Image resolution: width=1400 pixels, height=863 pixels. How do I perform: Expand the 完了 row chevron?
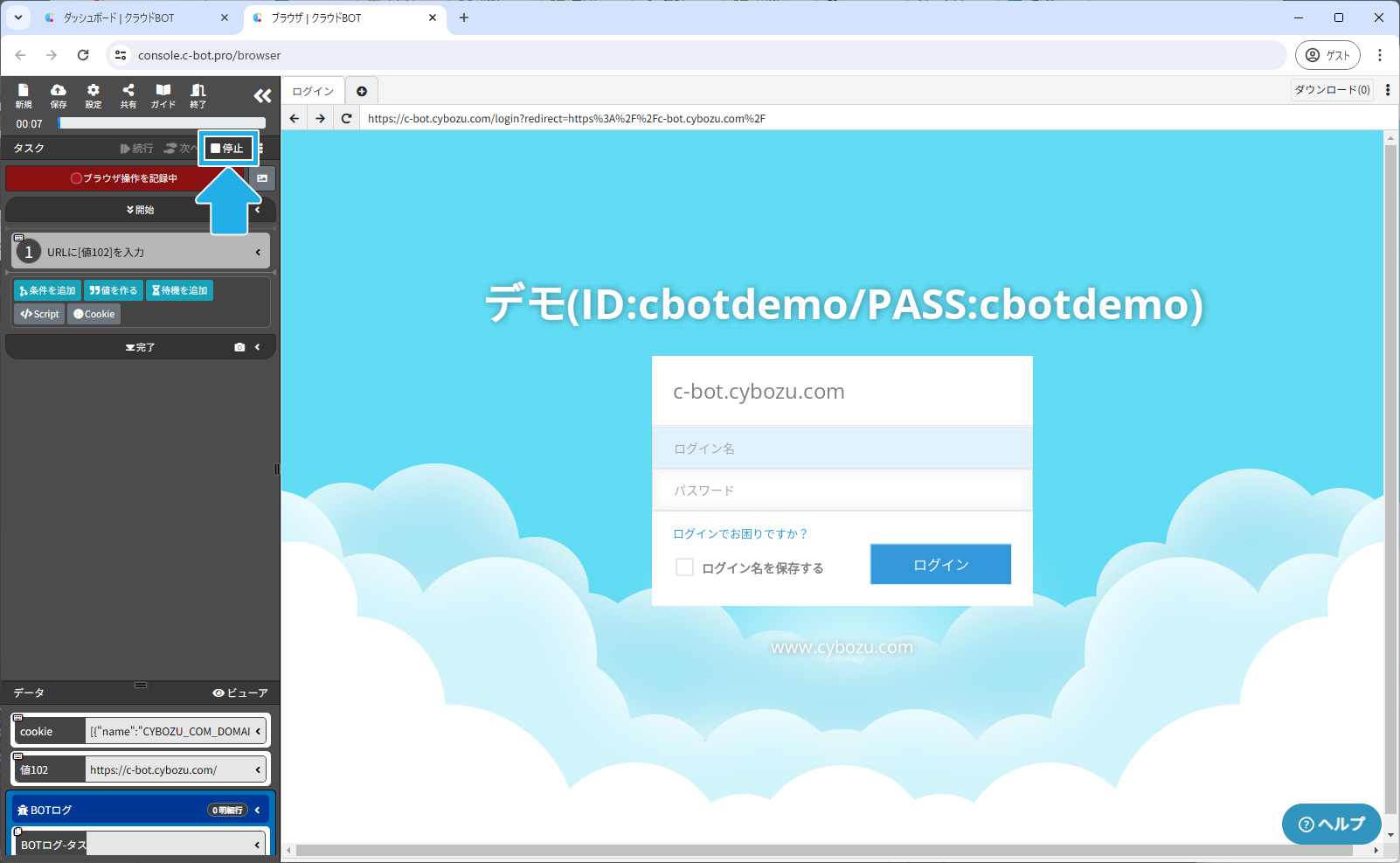258,347
